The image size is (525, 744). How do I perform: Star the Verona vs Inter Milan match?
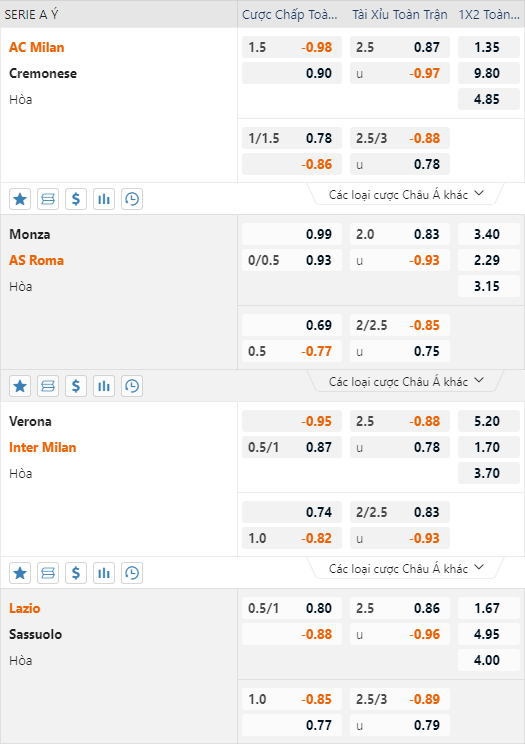point(20,573)
